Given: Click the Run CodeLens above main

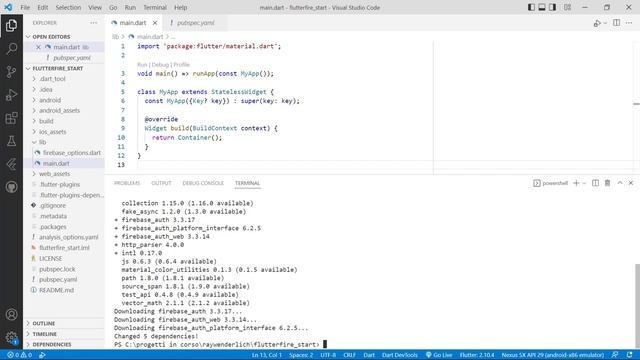Looking at the screenshot, I should point(142,64).
